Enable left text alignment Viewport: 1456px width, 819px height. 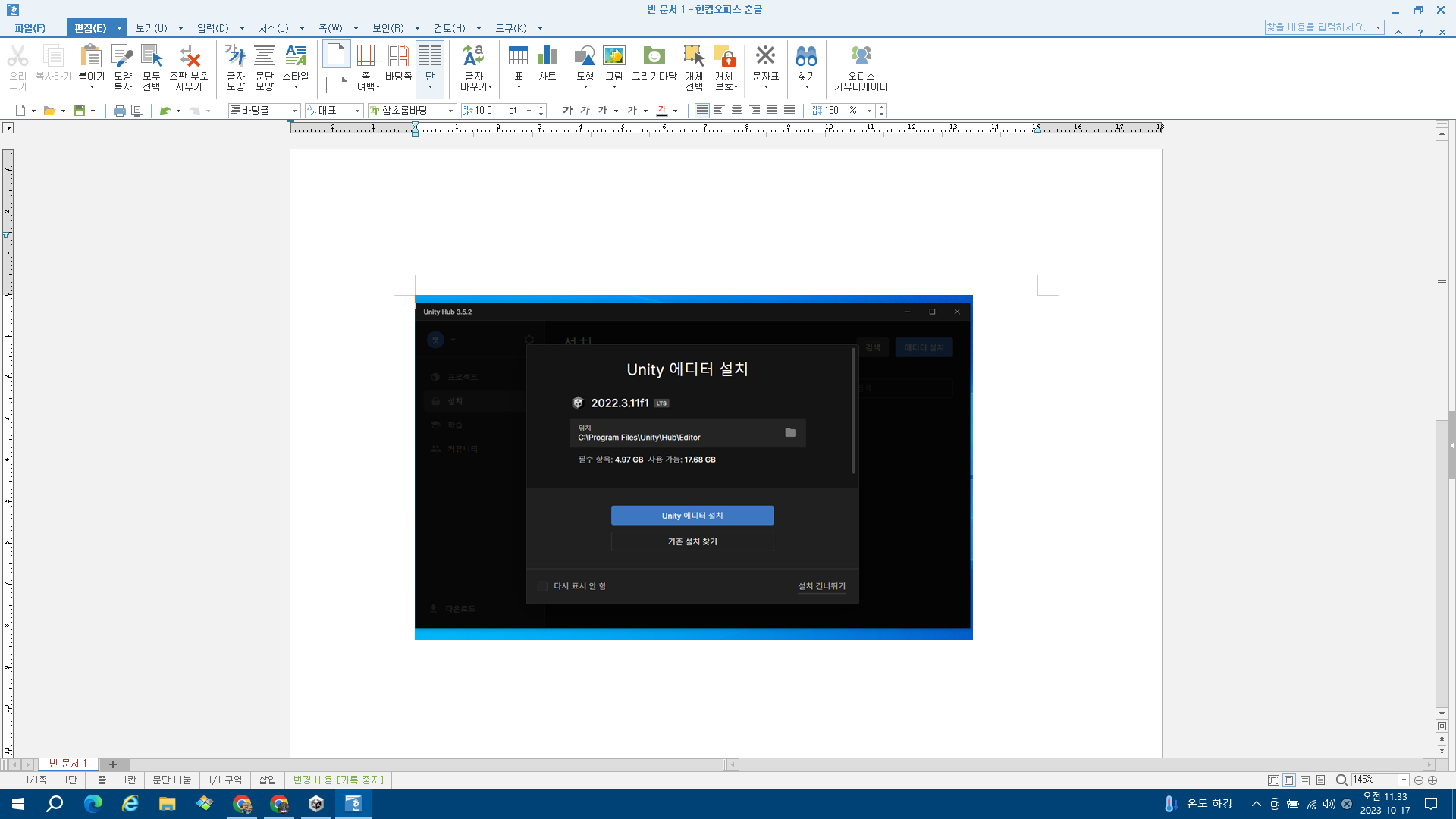(720, 111)
